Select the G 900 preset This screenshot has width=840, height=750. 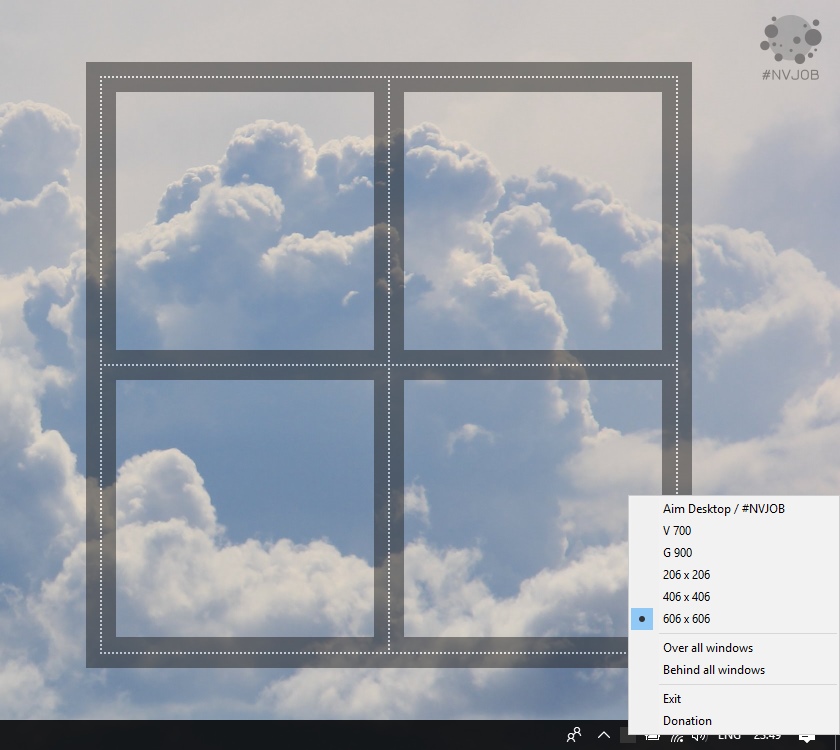(x=733, y=553)
